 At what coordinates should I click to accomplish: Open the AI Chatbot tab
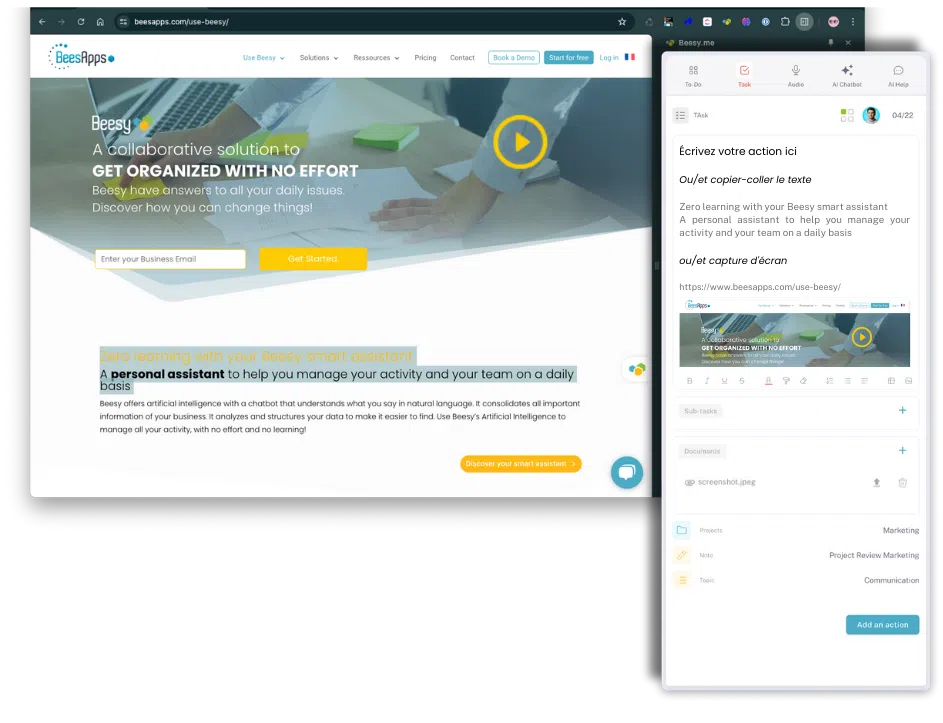(846, 76)
